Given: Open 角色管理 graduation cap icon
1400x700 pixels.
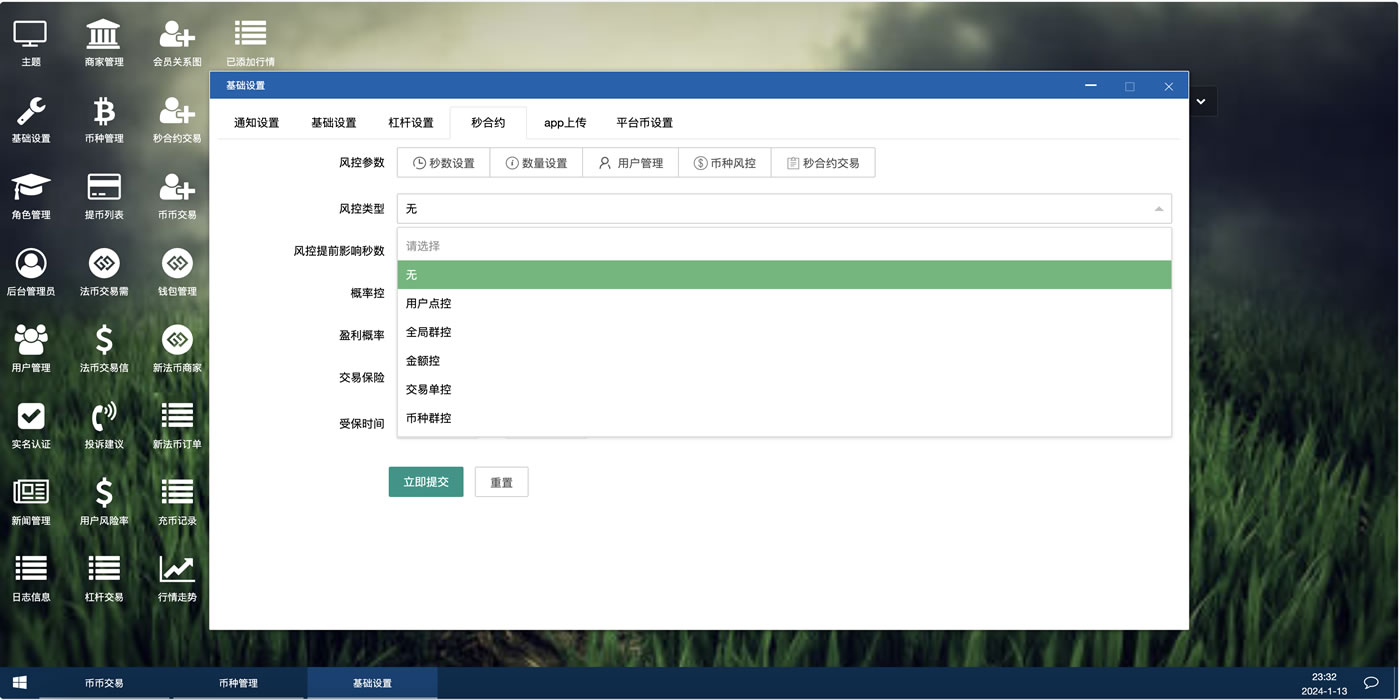Looking at the screenshot, I should tap(31, 196).
